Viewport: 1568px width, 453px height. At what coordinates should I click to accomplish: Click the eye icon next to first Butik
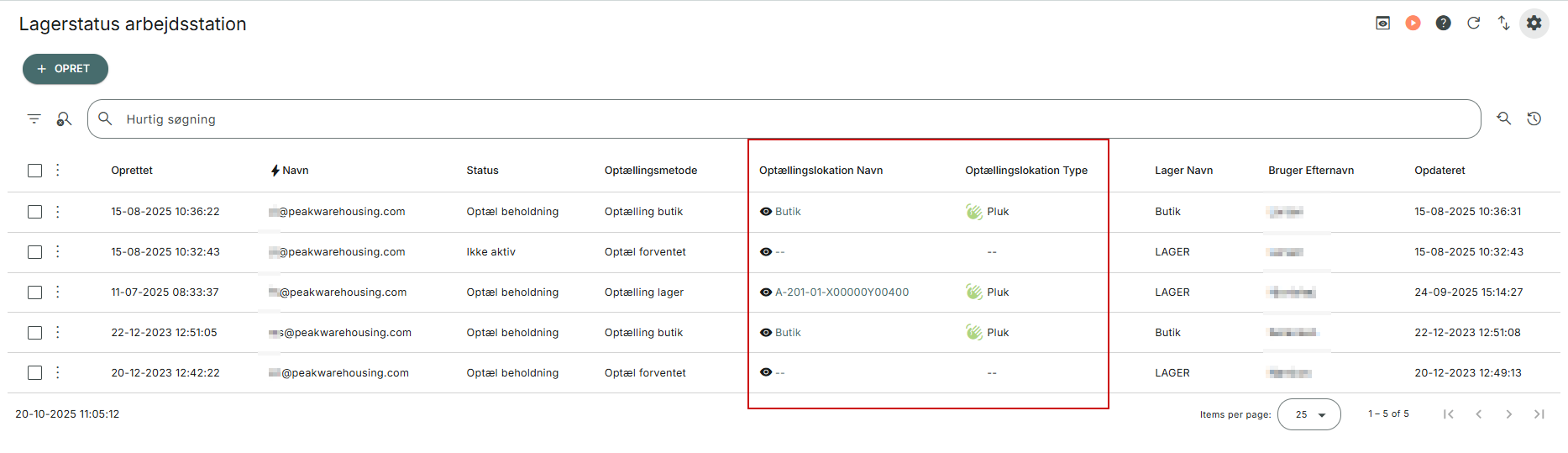[765, 212]
